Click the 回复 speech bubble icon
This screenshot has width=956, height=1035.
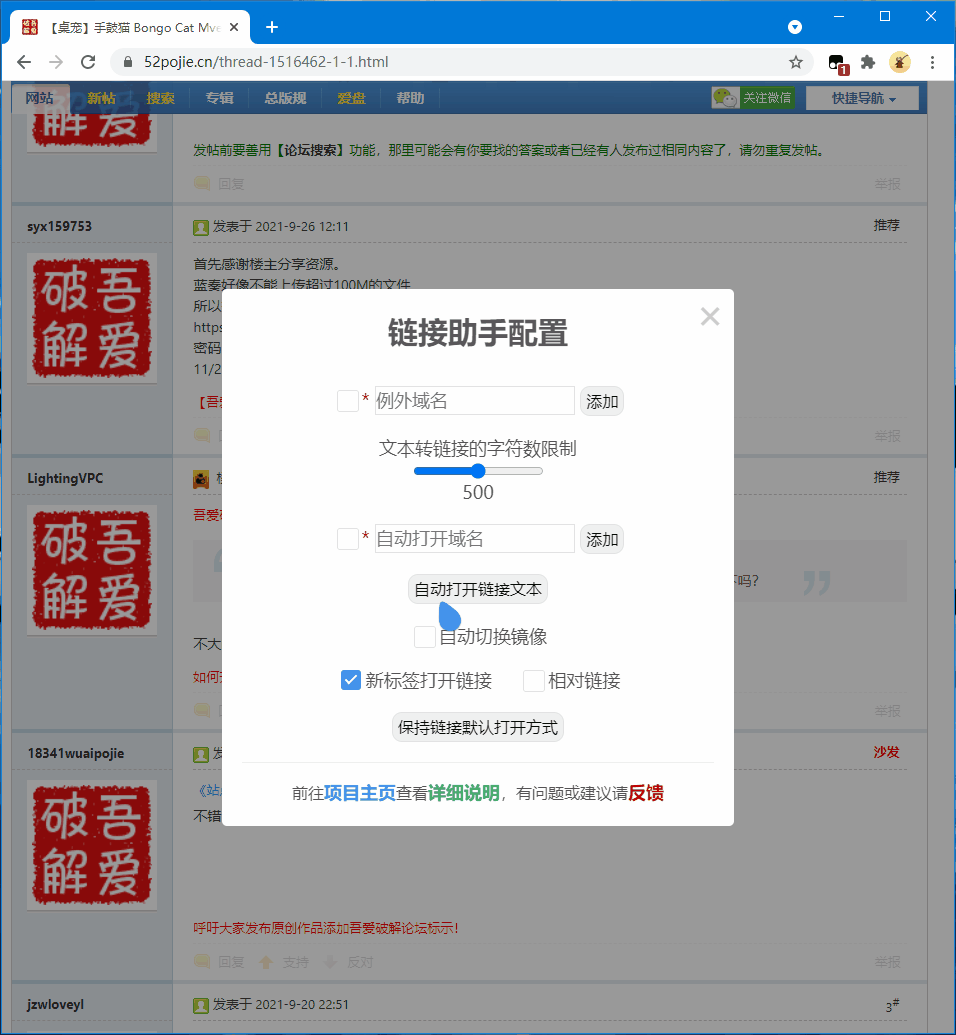coord(202,961)
